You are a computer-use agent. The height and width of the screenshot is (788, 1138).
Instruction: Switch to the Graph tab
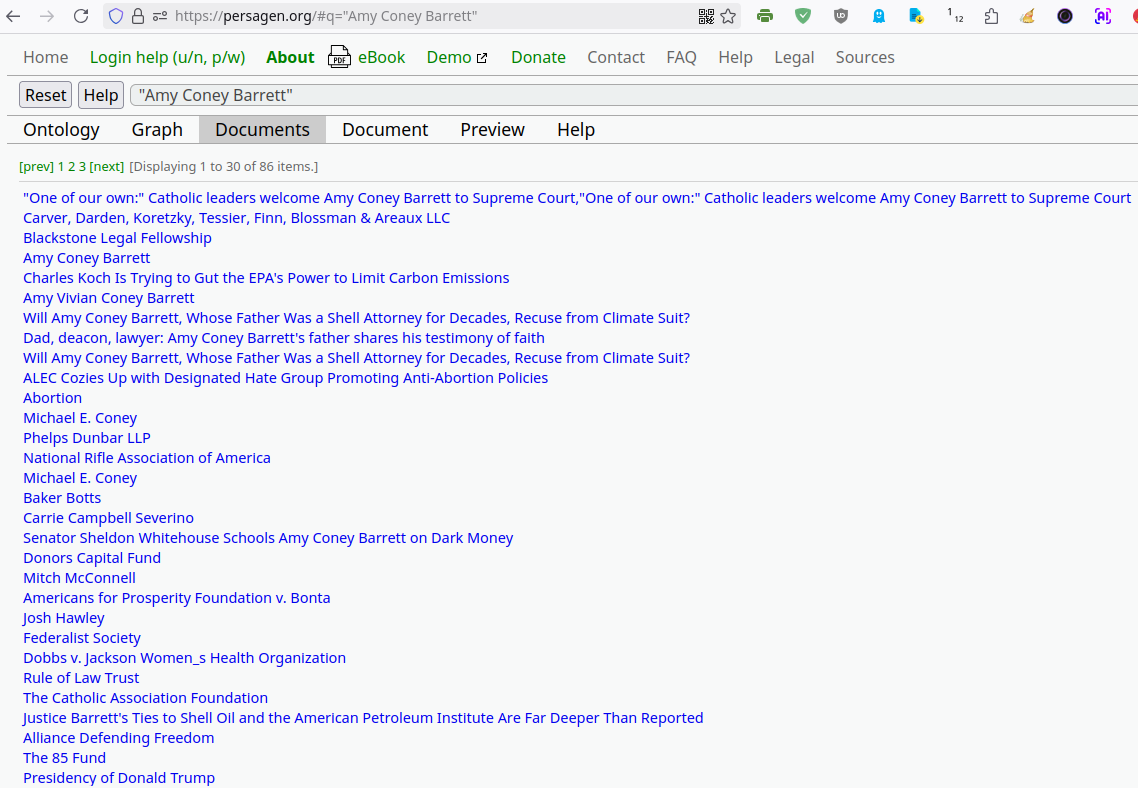(x=157, y=129)
